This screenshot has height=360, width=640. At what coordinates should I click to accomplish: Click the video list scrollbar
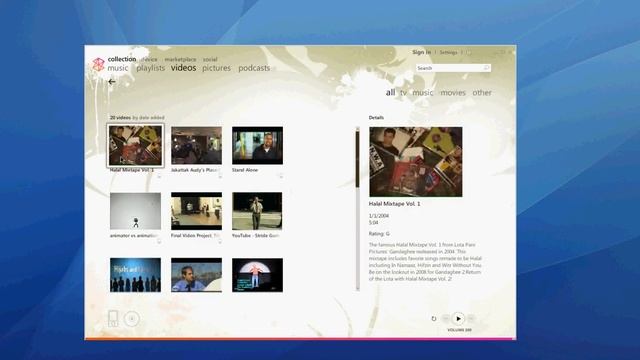tap(358, 208)
